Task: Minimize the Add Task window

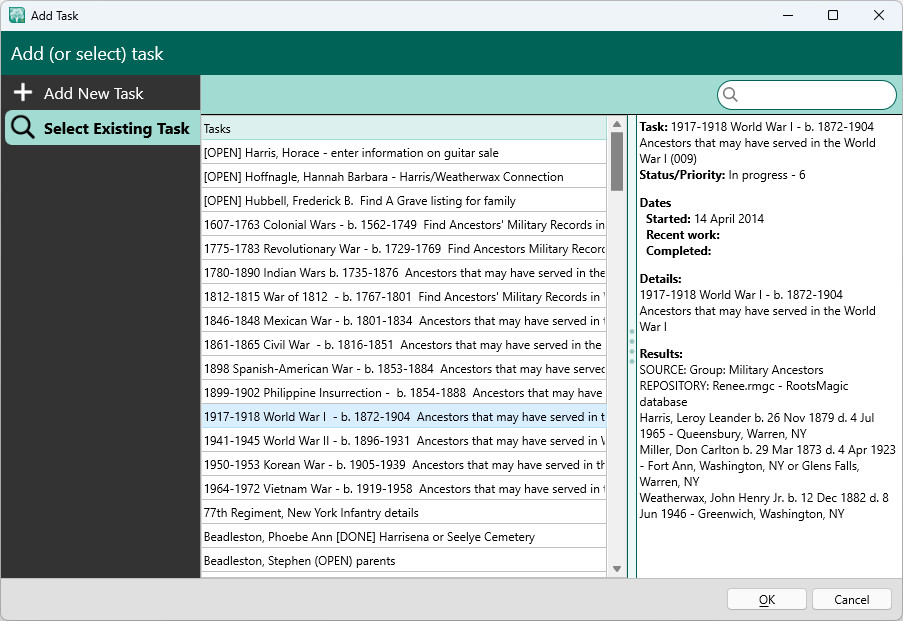Action: [x=788, y=16]
